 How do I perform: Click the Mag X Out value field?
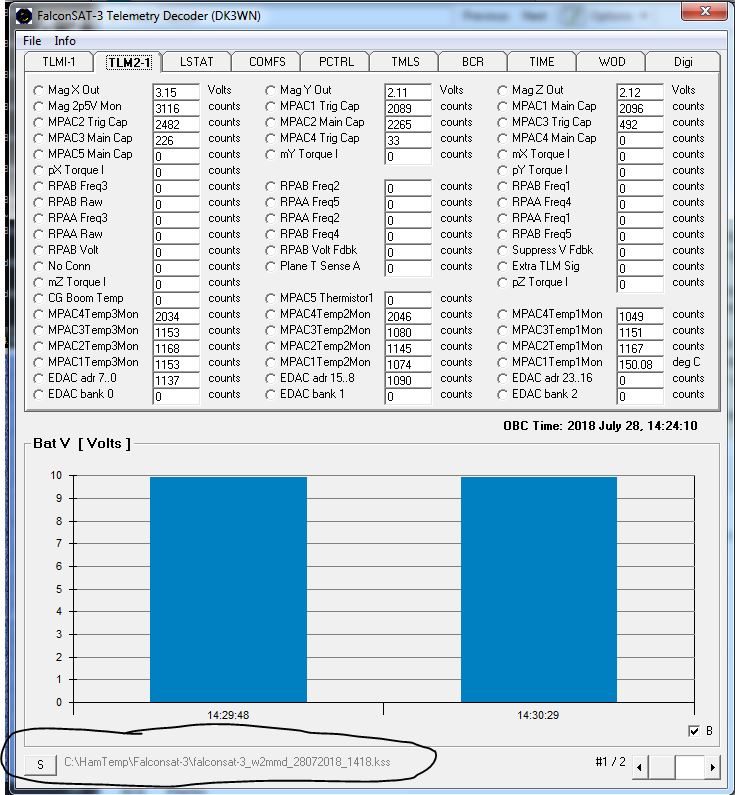point(176,92)
